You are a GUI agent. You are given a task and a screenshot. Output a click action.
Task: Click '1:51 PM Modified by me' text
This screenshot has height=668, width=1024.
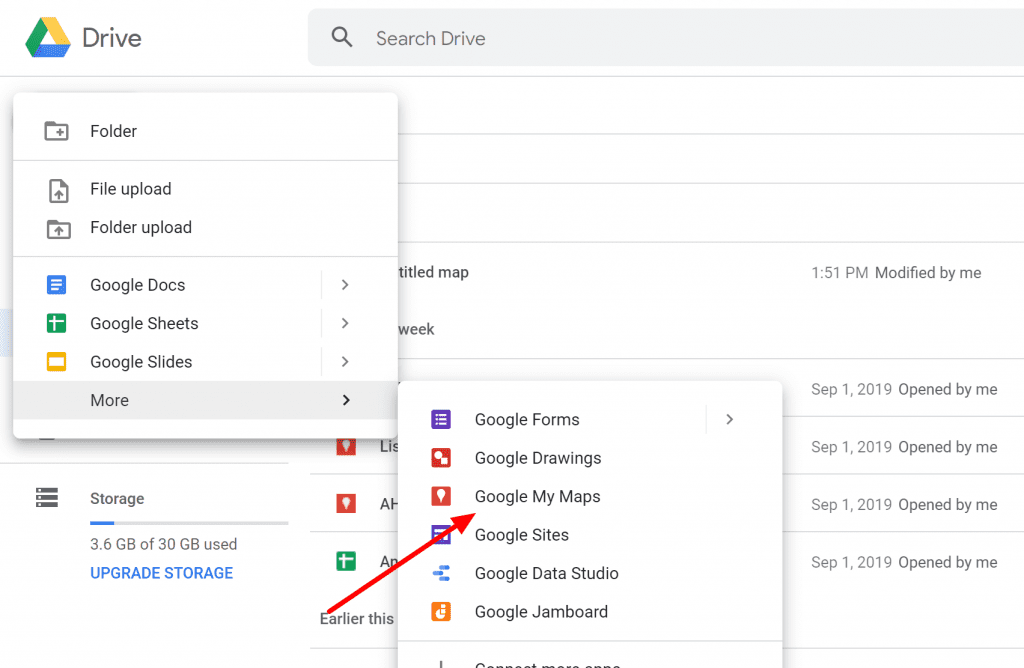pyautogui.click(x=896, y=273)
